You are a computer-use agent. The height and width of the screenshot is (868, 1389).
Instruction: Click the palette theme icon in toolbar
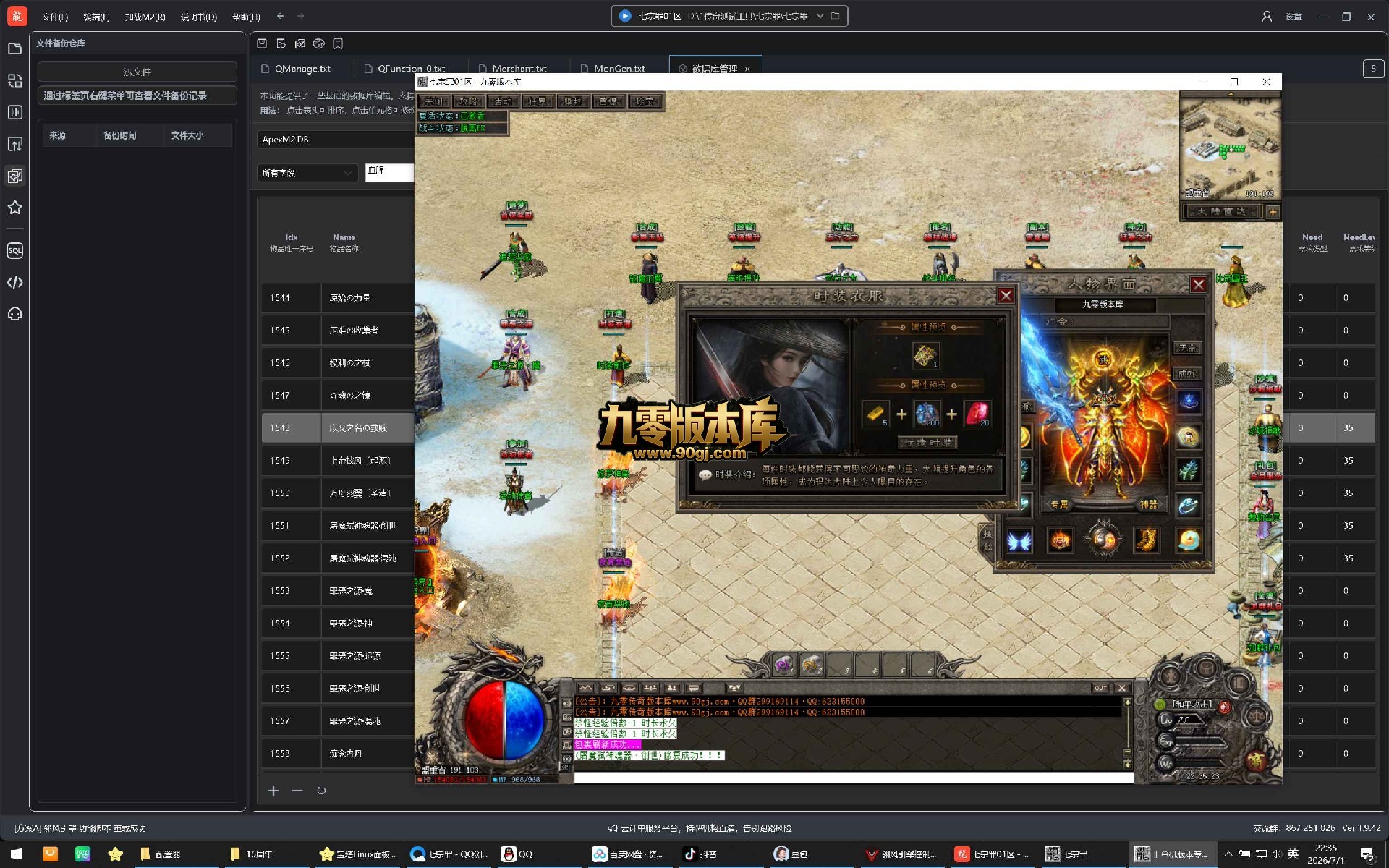click(x=318, y=43)
